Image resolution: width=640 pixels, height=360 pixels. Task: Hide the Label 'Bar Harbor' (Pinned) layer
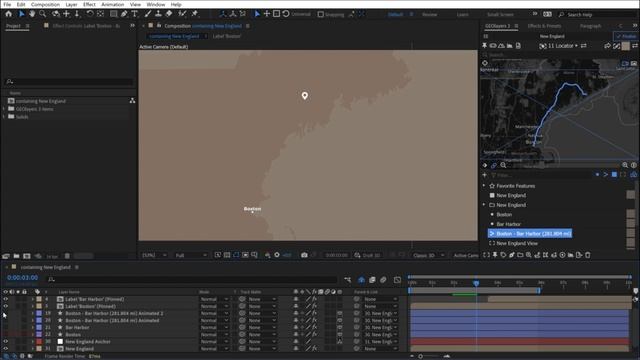5,299
